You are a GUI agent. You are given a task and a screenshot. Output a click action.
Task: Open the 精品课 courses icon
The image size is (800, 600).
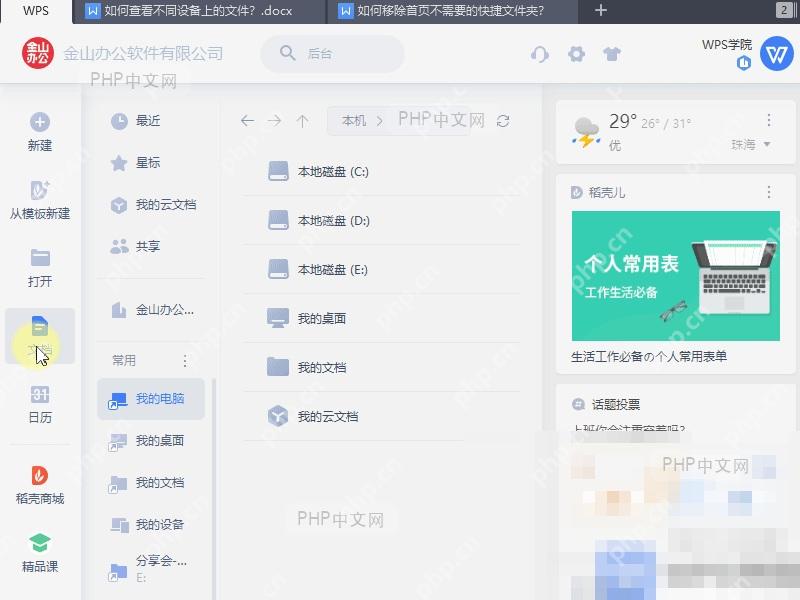[40, 543]
